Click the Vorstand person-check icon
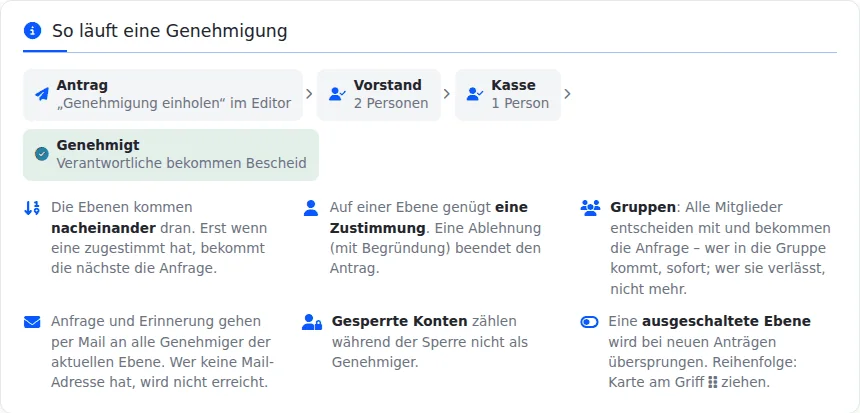 337,94
